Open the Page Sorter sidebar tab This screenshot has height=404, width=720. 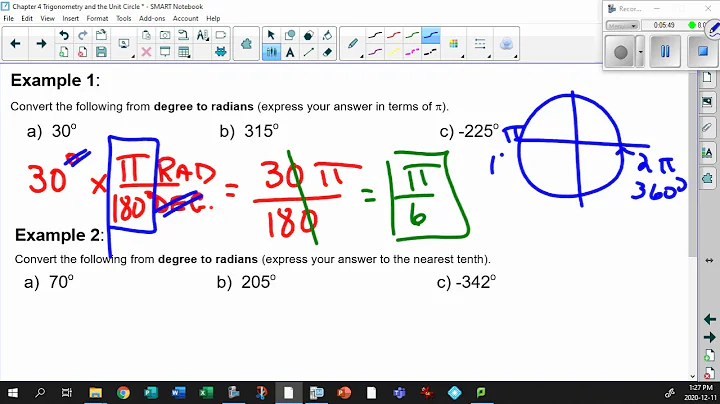click(707, 78)
